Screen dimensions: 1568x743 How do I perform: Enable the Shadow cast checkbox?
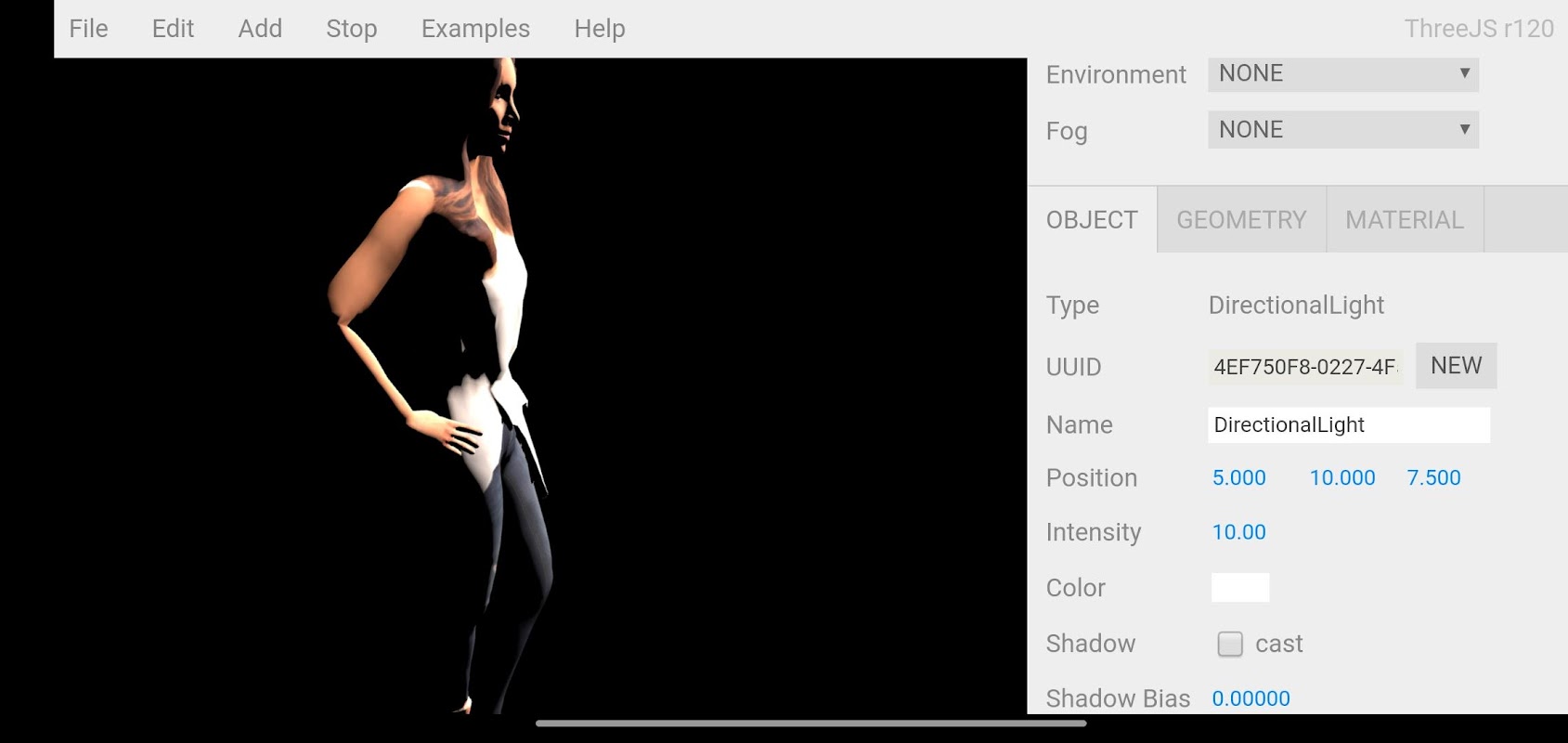pyautogui.click(x=1230, y=644)
